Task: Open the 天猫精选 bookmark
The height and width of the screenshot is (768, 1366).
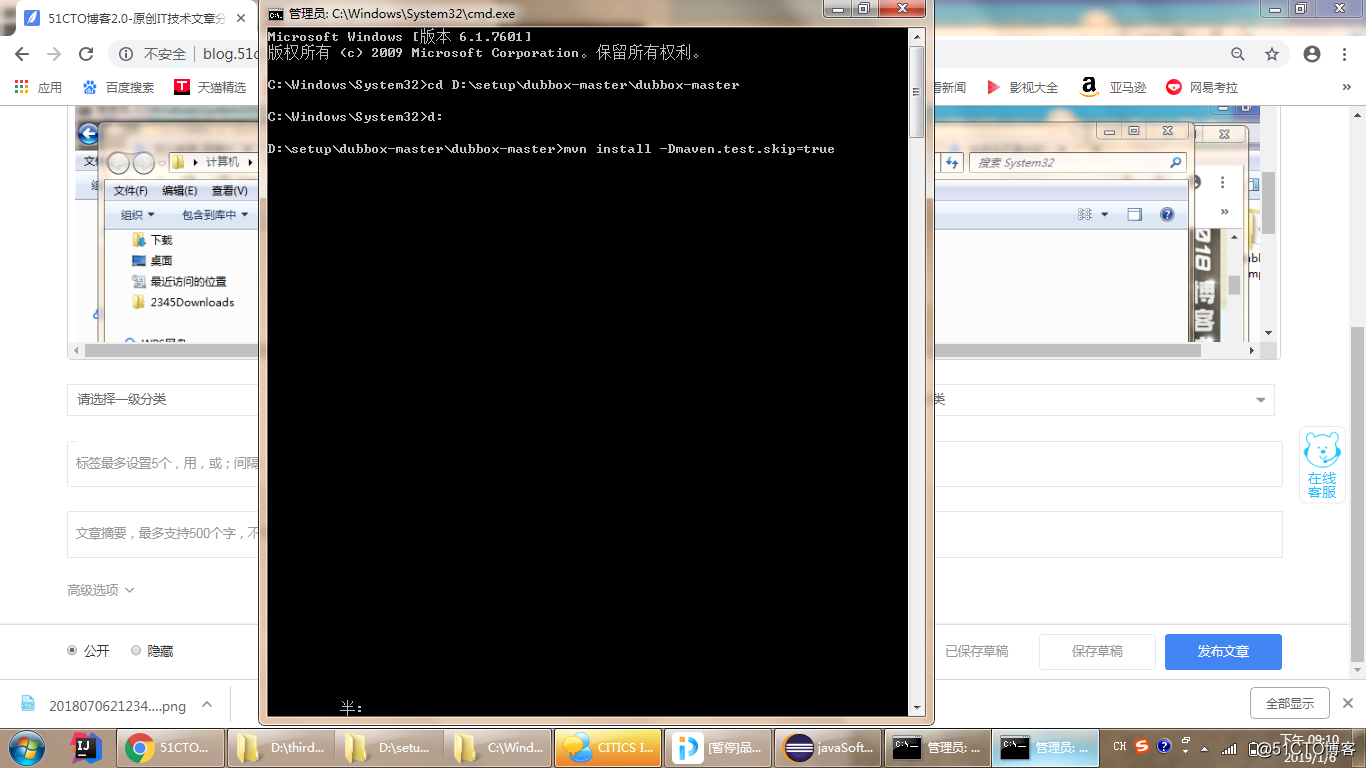Action: (210, 87)
